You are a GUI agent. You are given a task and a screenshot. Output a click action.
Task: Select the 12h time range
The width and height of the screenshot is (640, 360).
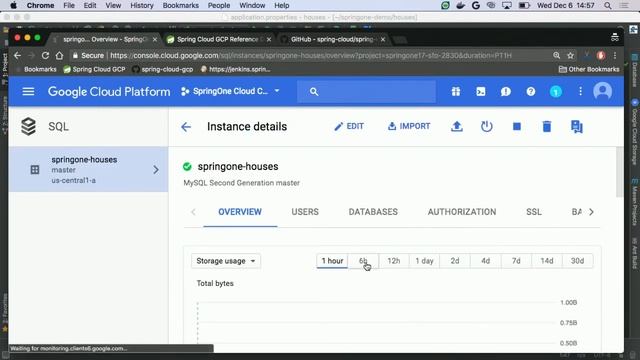click(393, 261)
